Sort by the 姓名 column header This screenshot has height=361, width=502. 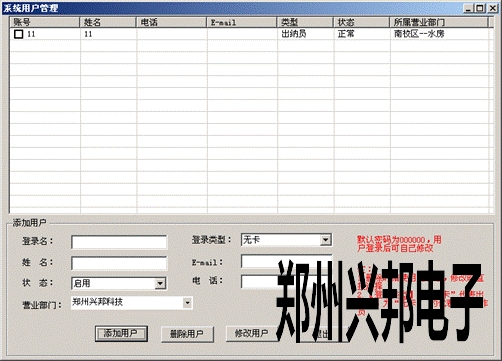click(108, 22)
